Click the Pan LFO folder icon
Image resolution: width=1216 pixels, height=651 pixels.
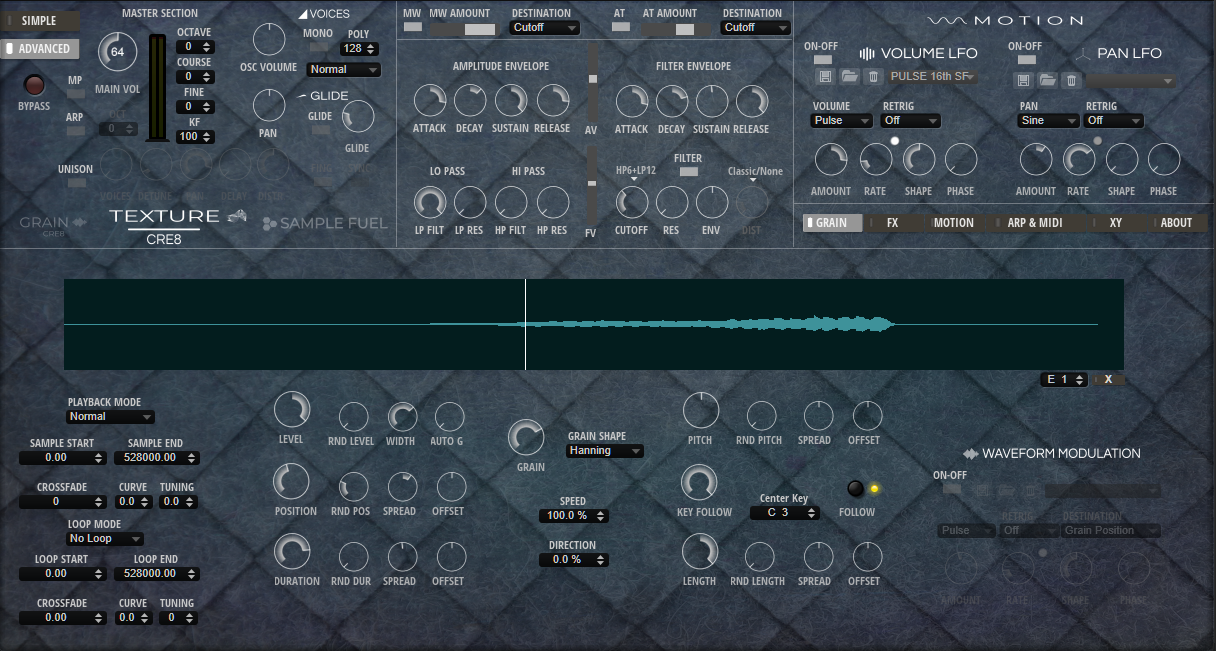click(1047, 81)
